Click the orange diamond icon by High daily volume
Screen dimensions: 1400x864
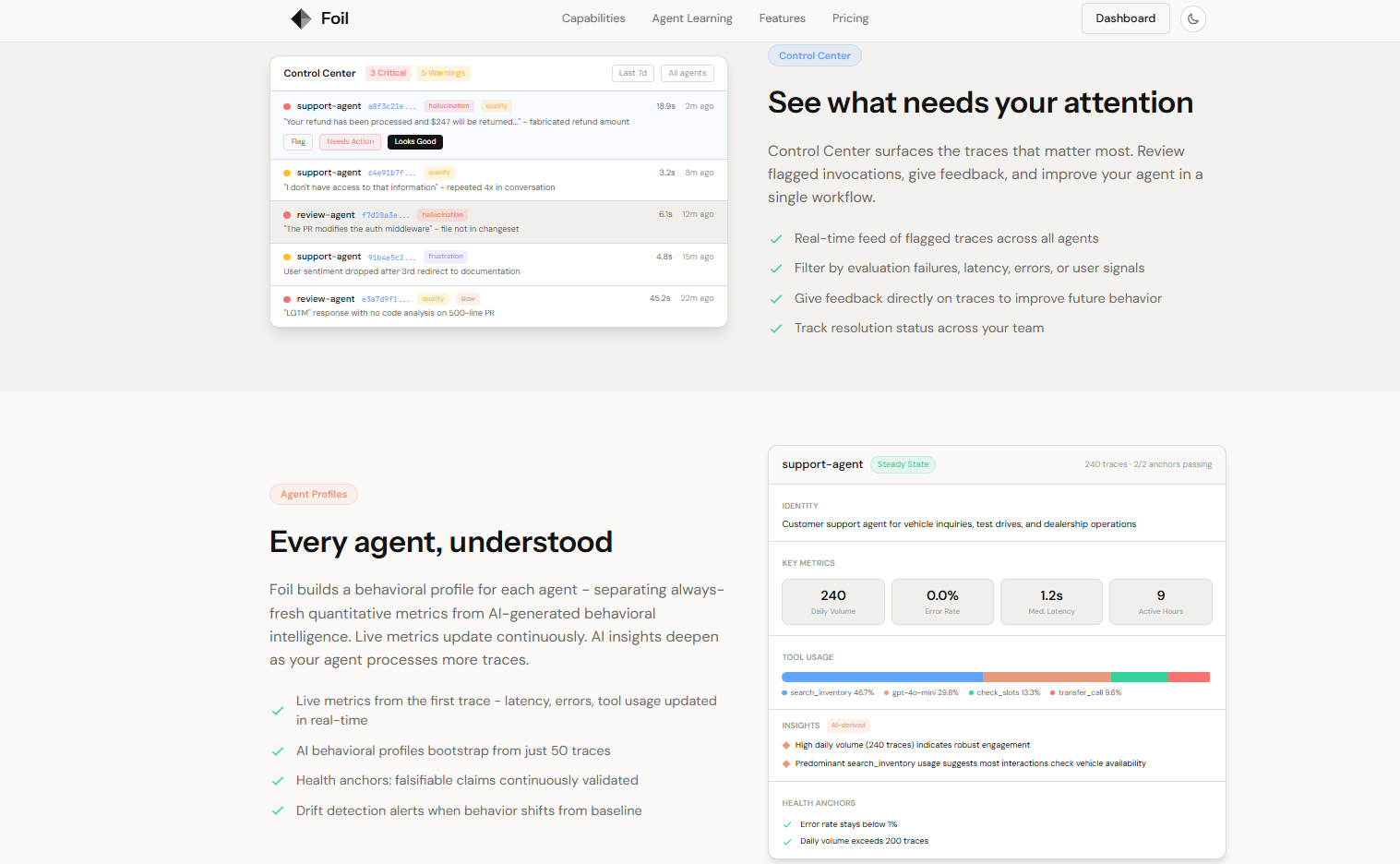786,745
